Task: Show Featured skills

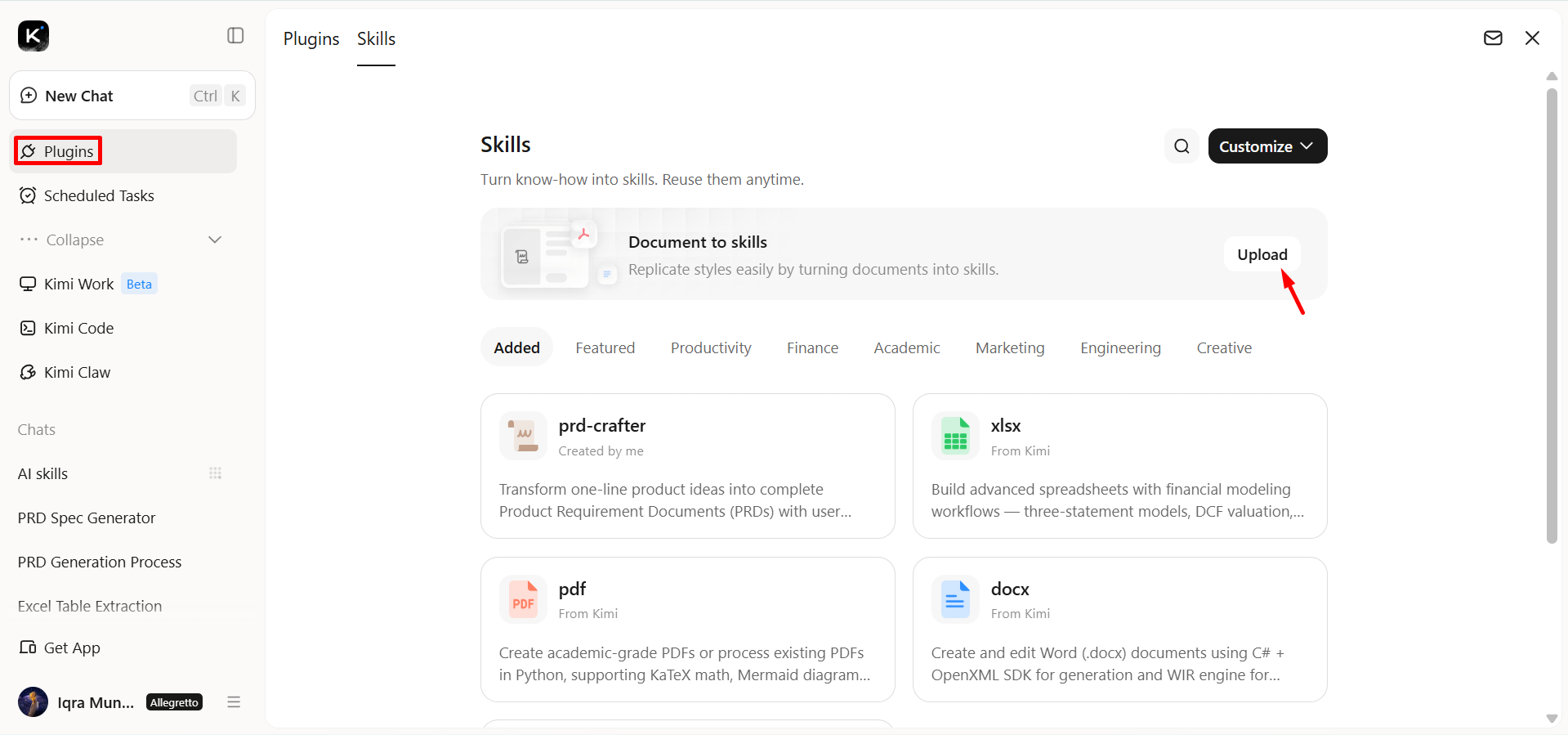Action: click(605, 347)
